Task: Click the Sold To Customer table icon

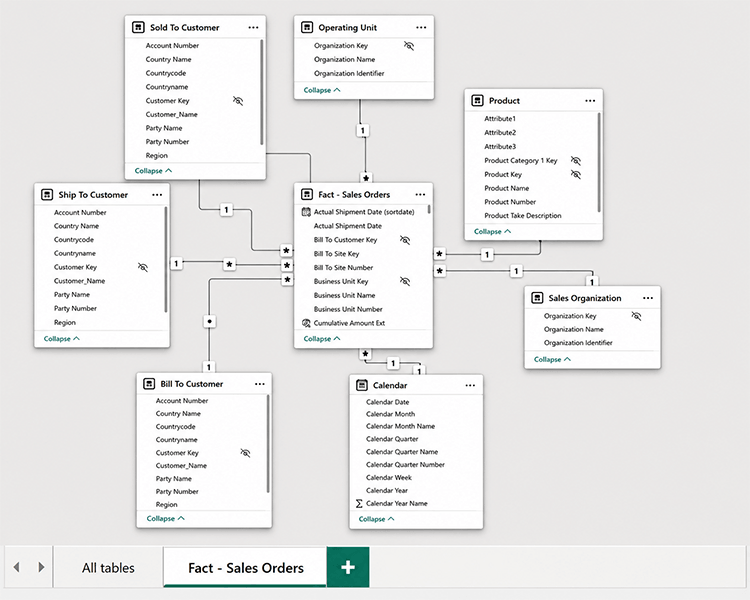Action: [x=138, y=27]
